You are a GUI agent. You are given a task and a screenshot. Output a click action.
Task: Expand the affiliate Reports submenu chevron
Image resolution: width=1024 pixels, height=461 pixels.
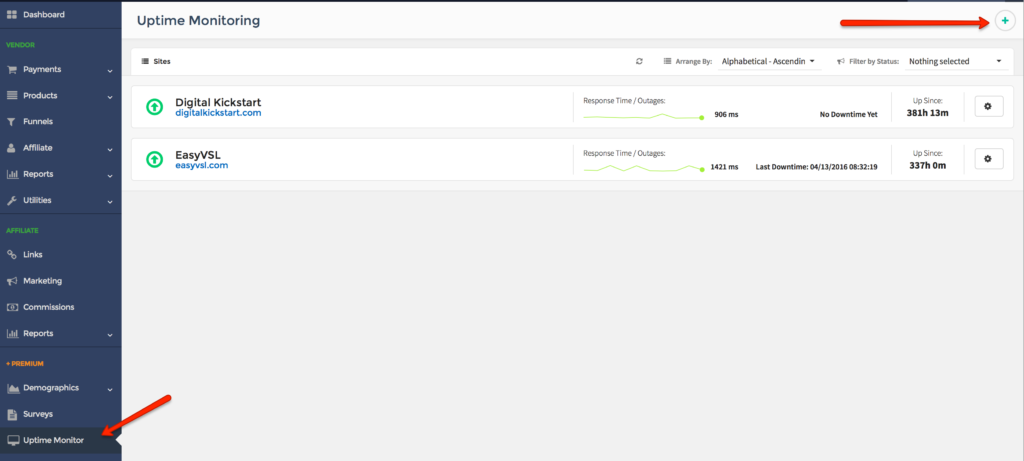pos(110,334)
